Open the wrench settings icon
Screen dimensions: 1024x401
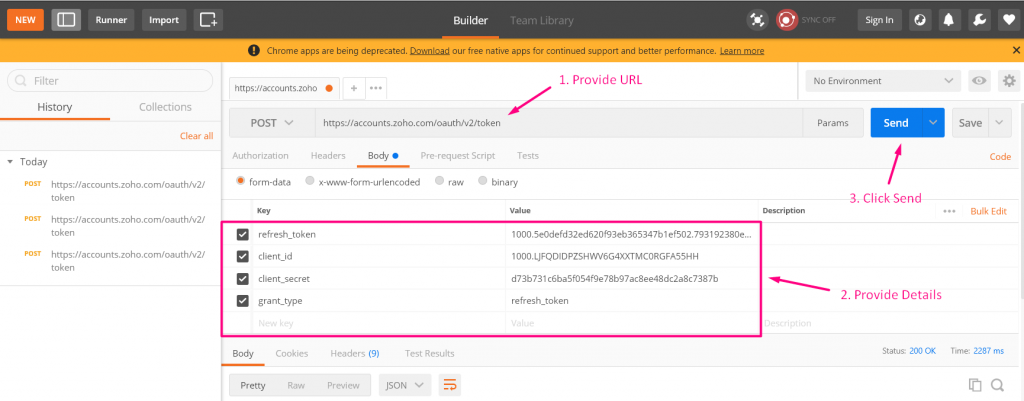click(x=979, y=20)
